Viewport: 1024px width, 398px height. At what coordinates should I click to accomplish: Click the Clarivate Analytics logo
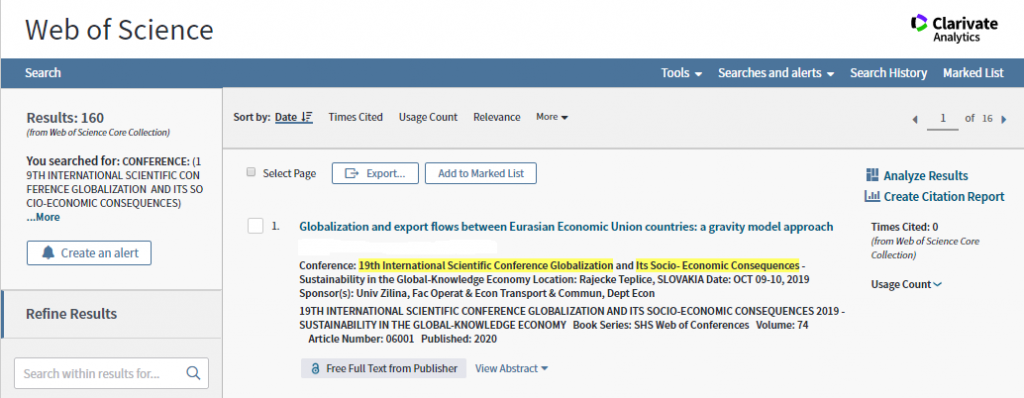(954, 28)
